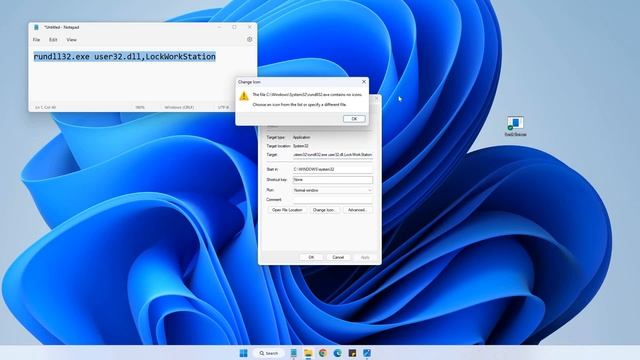Image resolution: width=640 pixels, height=360 pixels.
Task: Open Notepad from the taskbar
Action: [x=293, y=353]
